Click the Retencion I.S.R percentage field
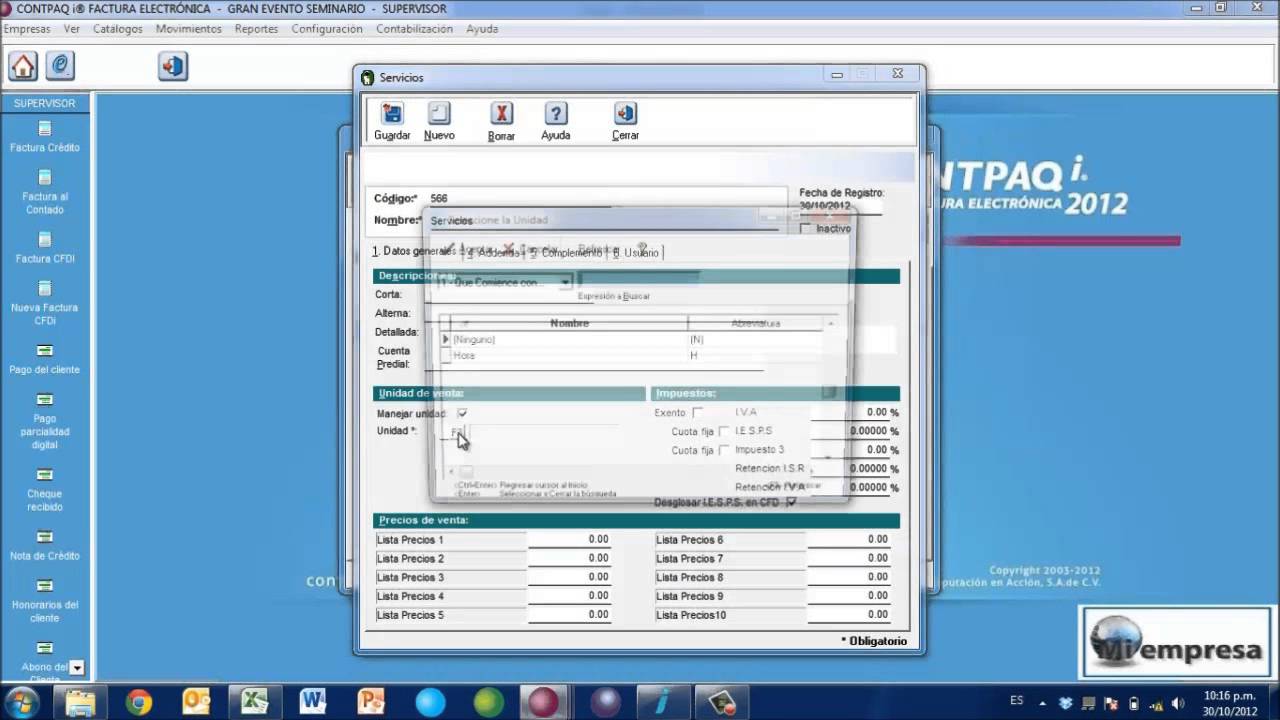Viewport: 1280px width, 720px height. tap(849, 469)
